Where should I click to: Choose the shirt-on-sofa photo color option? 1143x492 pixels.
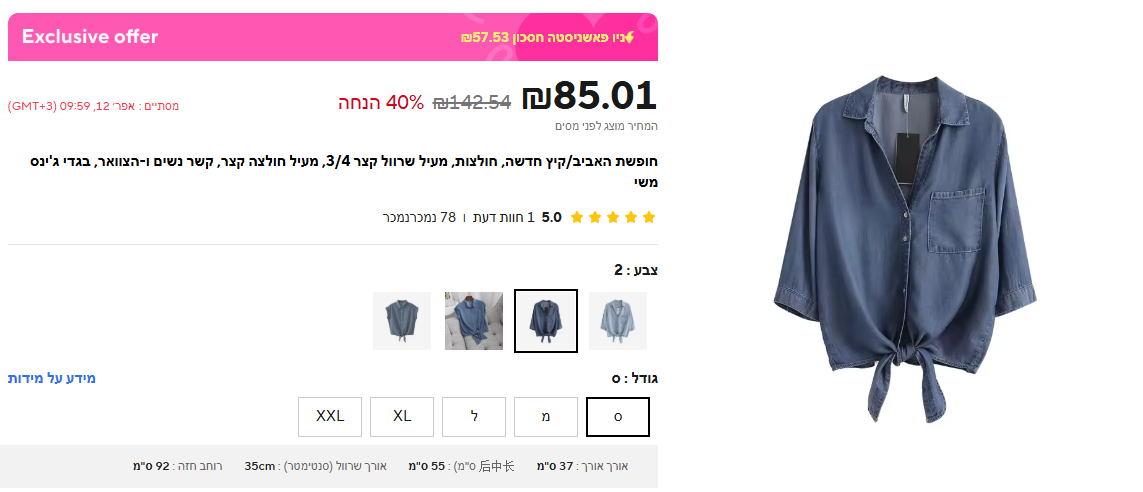pyautogui.click(x=474, y=321)
